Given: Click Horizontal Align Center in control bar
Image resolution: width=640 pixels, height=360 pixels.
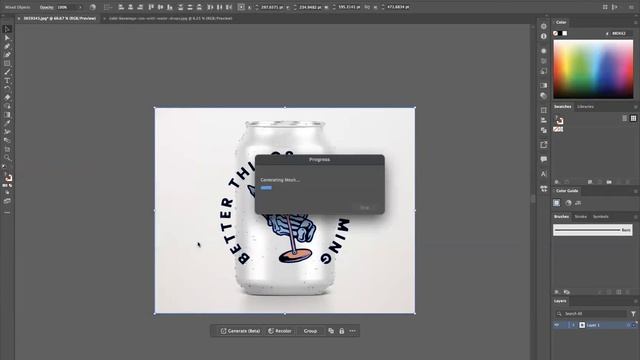Looking at the screenshot, I should pos(131,7).
